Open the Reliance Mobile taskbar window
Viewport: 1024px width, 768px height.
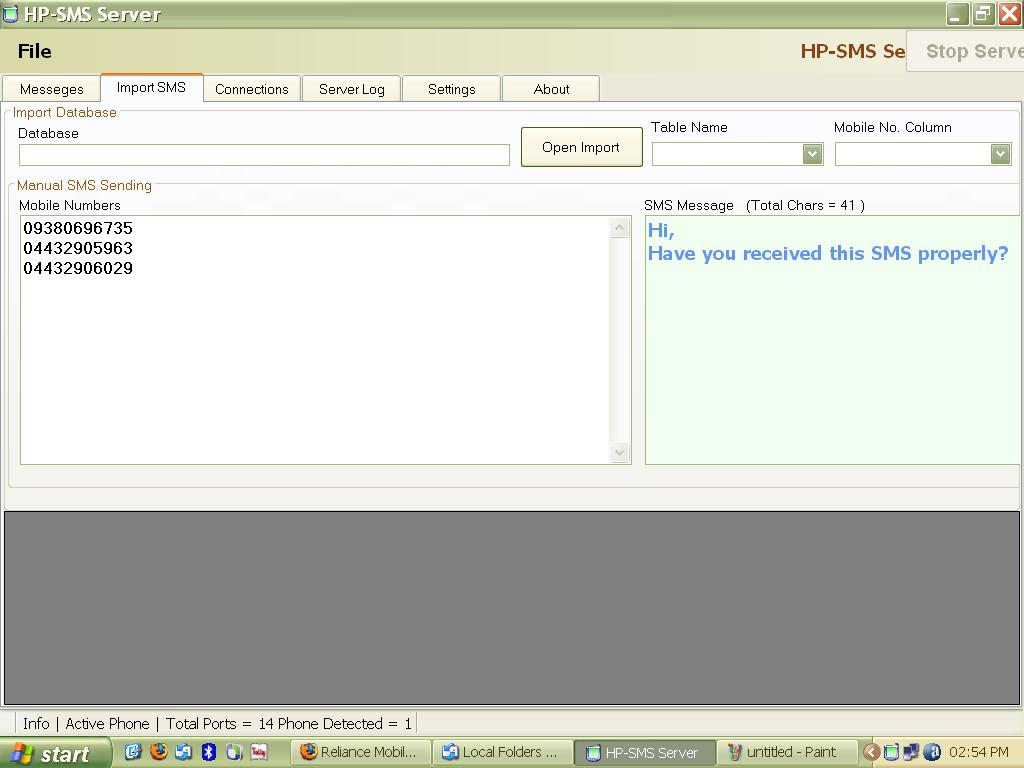359,752
